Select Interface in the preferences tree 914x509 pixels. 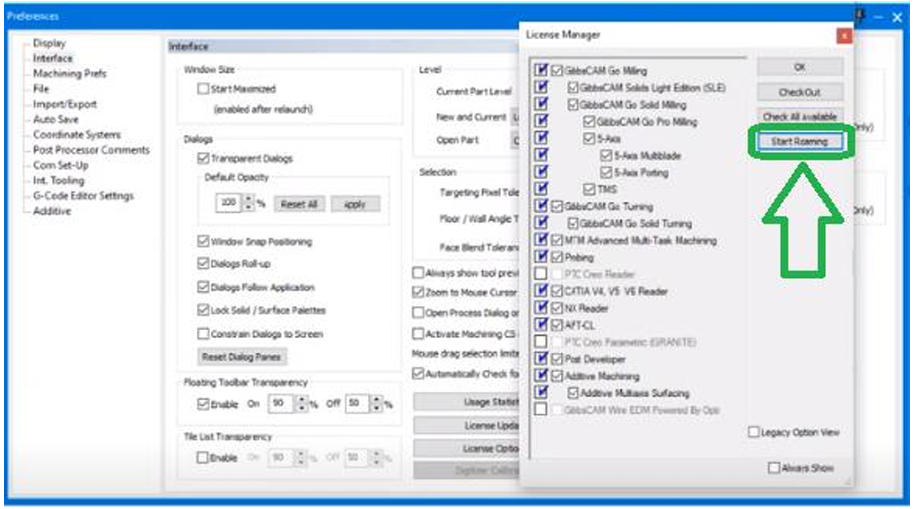pos(52,58)
